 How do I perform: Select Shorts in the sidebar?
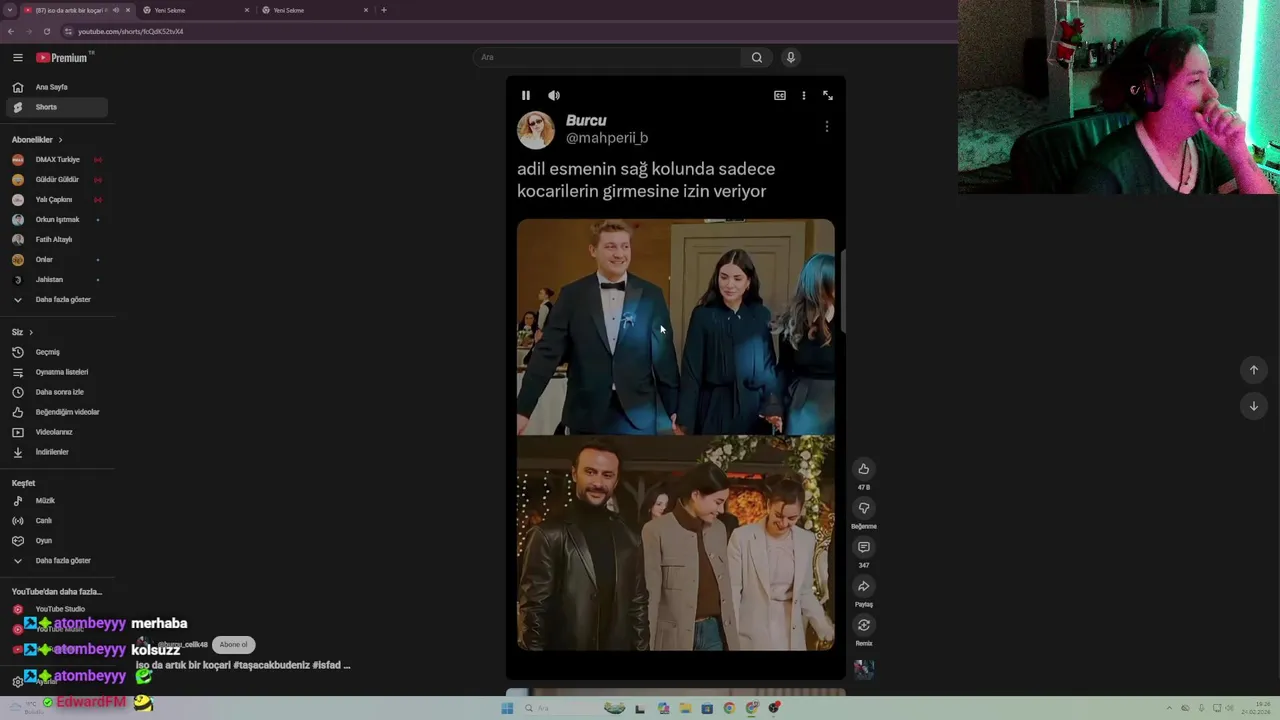point(56,107)
